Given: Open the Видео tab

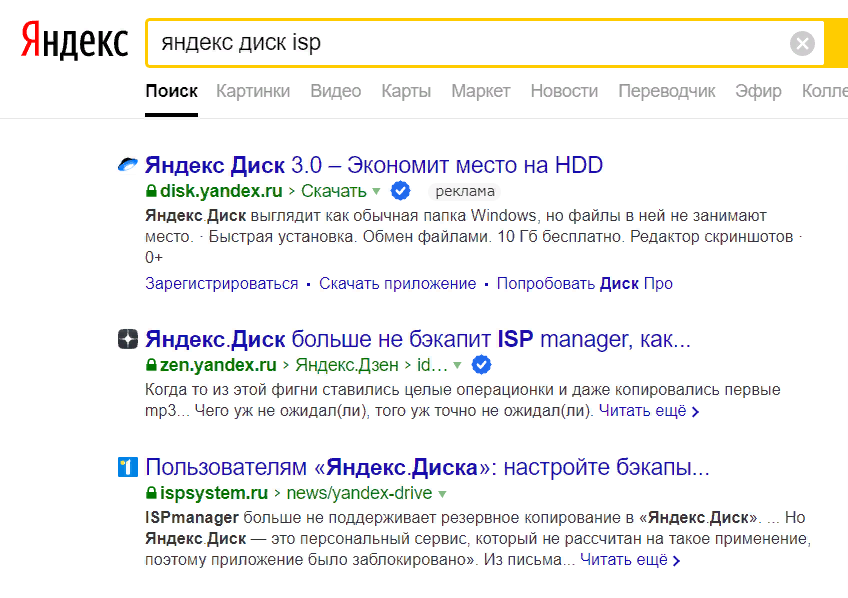Looking at the screenshot, I should pos(336,91).
